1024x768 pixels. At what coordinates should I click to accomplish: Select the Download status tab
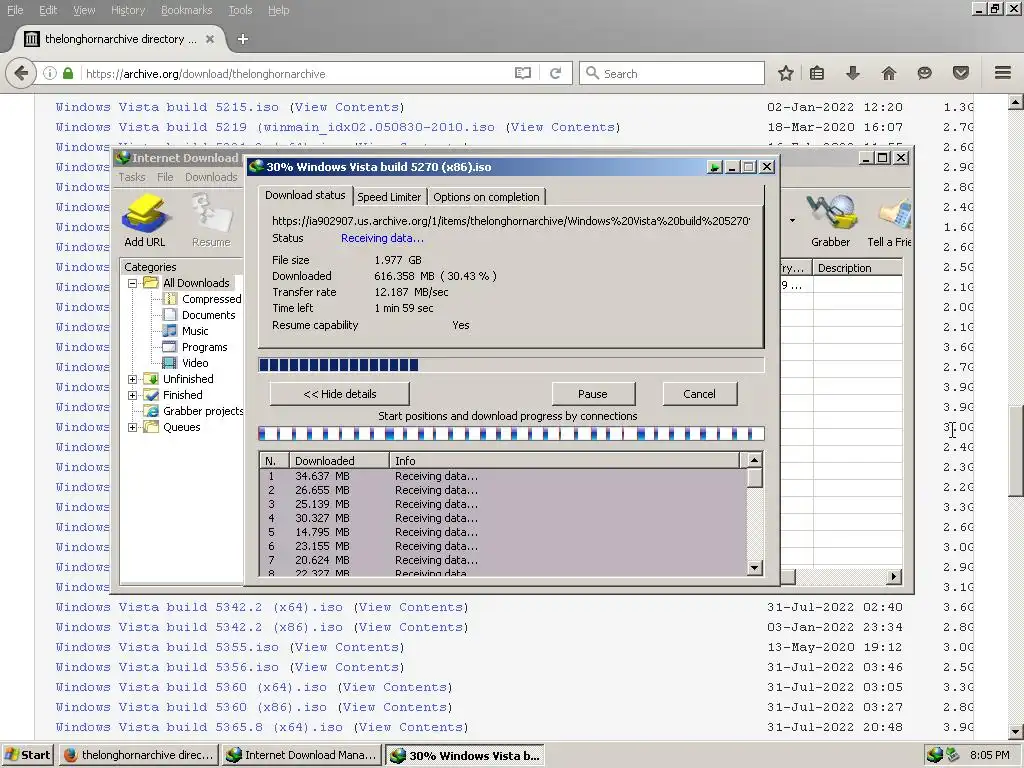(x=305, y=195)
